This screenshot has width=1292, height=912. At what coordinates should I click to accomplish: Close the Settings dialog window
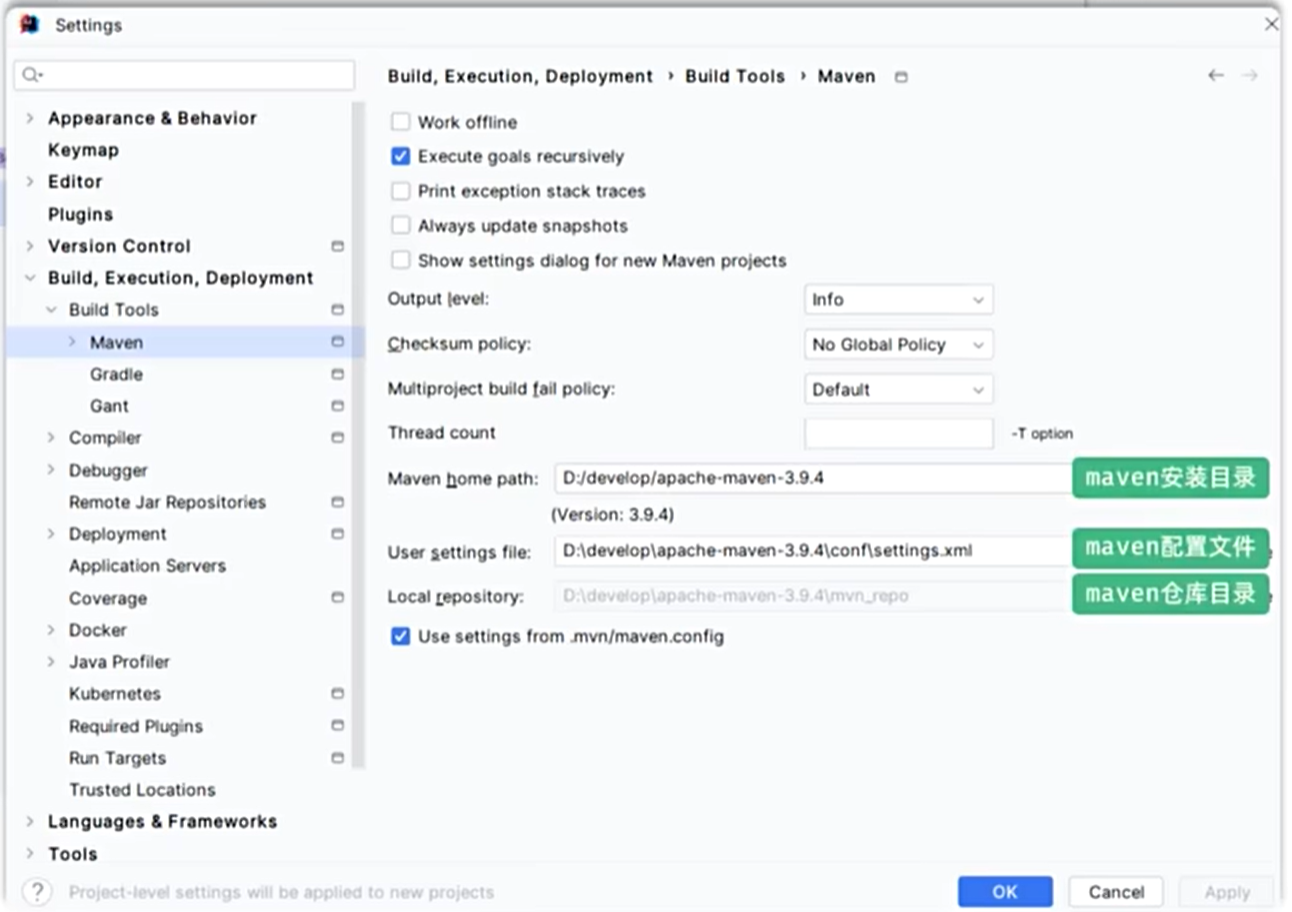coord(1271,24)
